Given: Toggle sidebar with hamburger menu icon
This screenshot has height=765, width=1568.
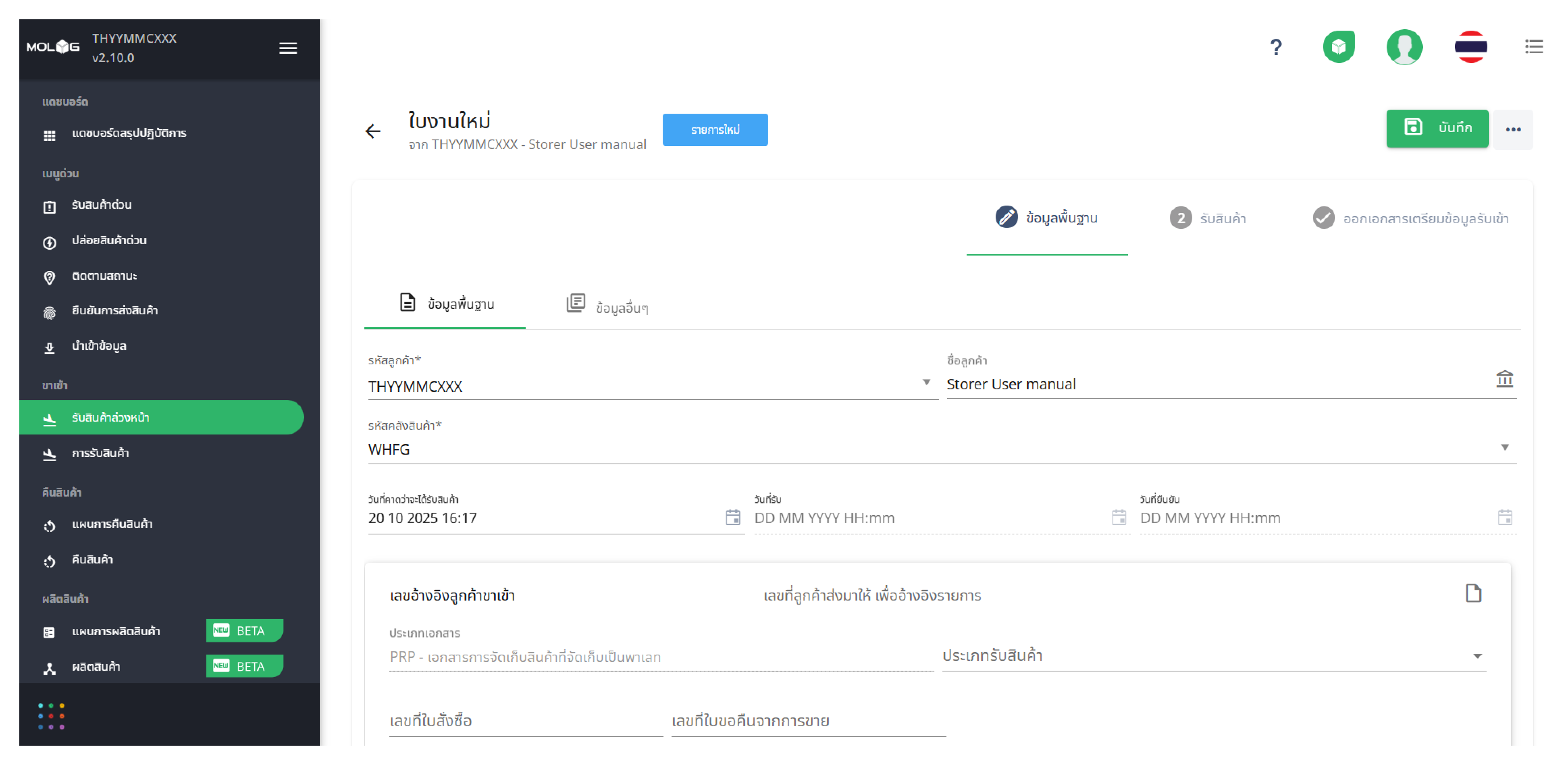Looking at the screenshot, I should point(288,48).
